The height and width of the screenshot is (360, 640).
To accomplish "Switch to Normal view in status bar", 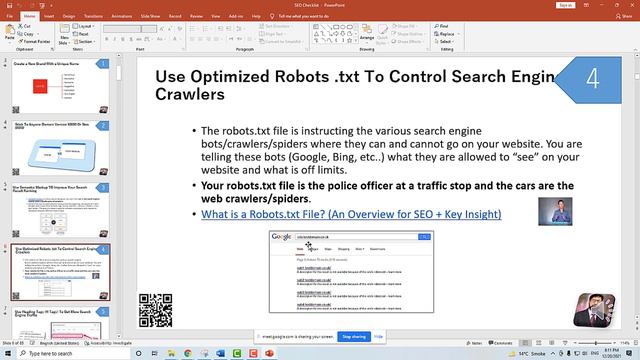I will 526,343.
